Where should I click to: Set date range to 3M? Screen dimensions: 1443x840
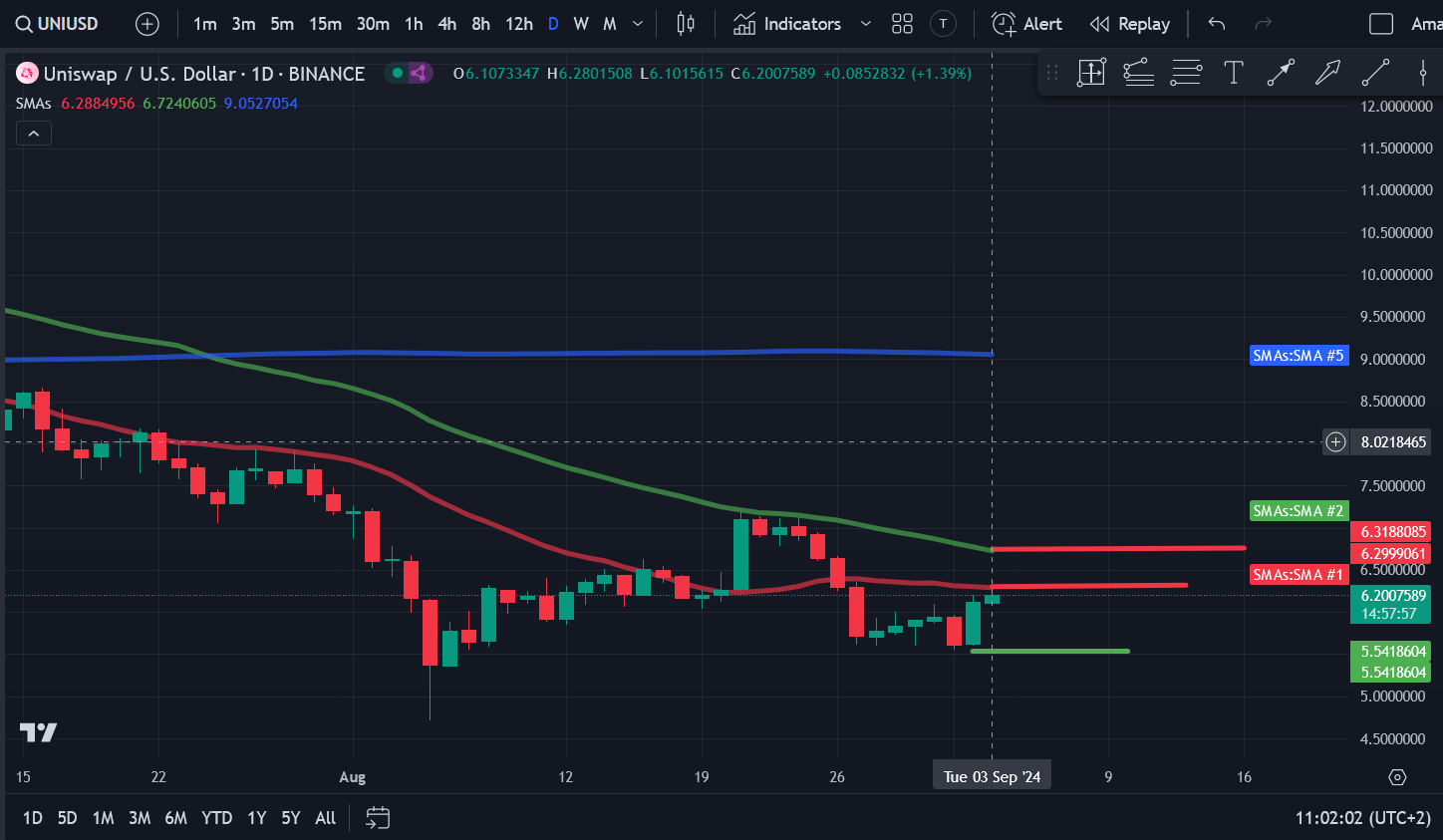tap(140, 818)
